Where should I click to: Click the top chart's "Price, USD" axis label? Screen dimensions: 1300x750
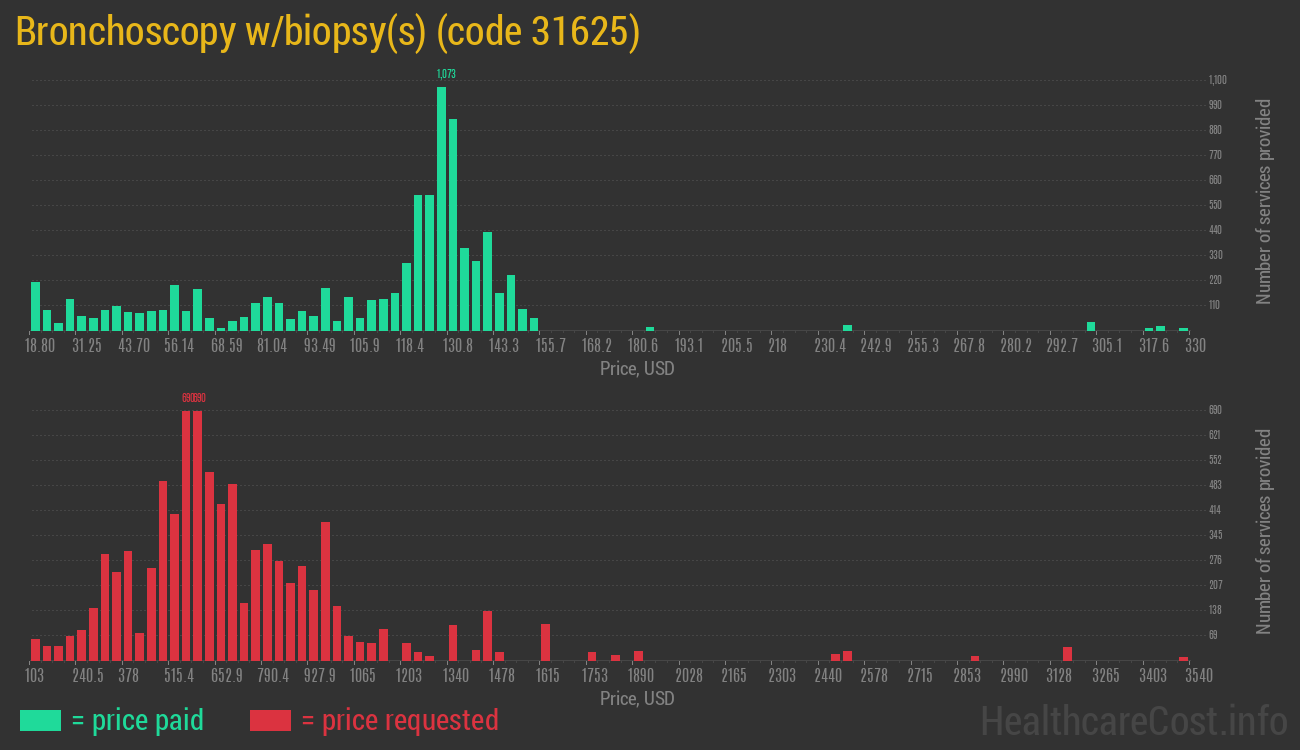pos(637,369)
